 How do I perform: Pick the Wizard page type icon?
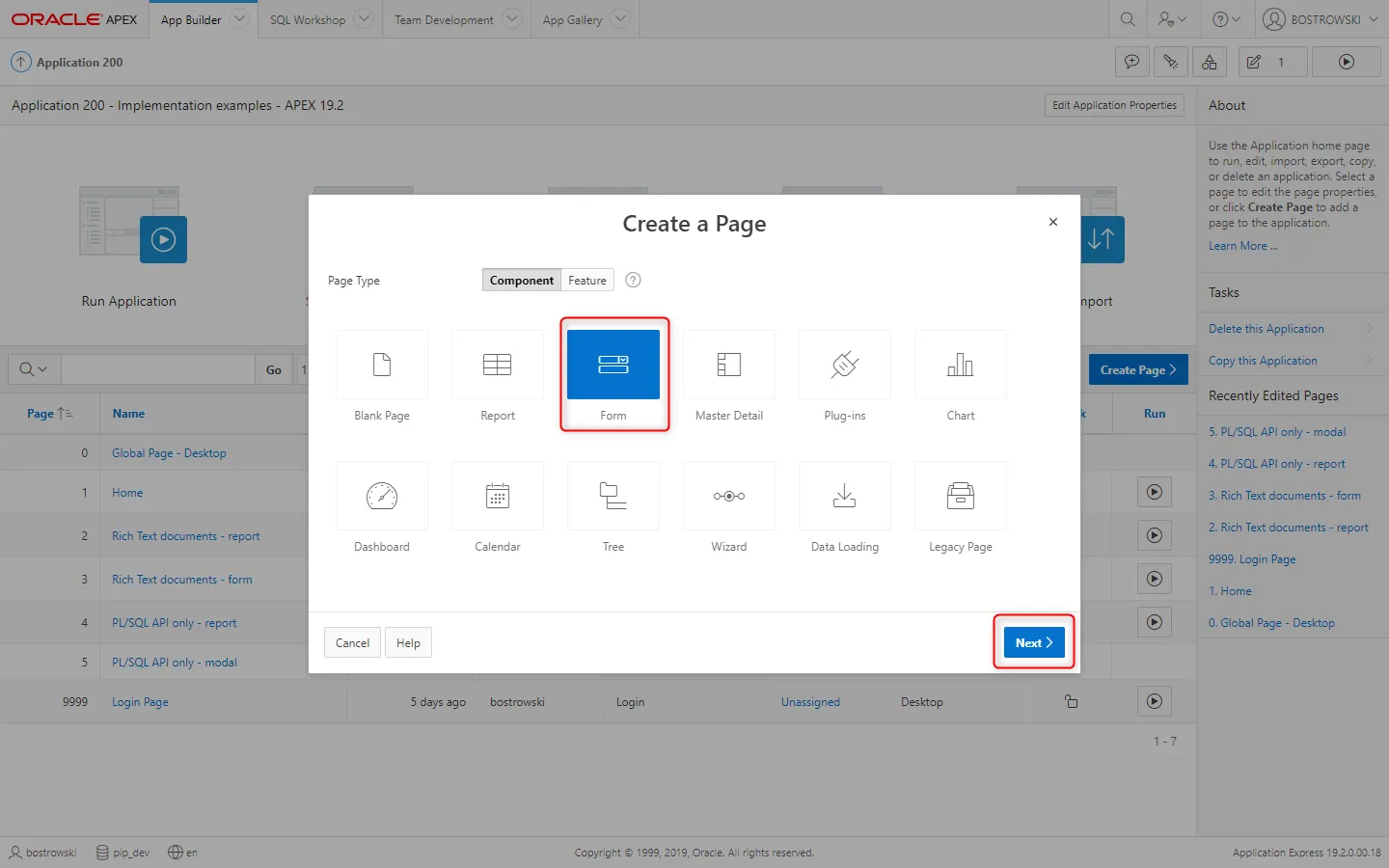[x=729, y=496]
